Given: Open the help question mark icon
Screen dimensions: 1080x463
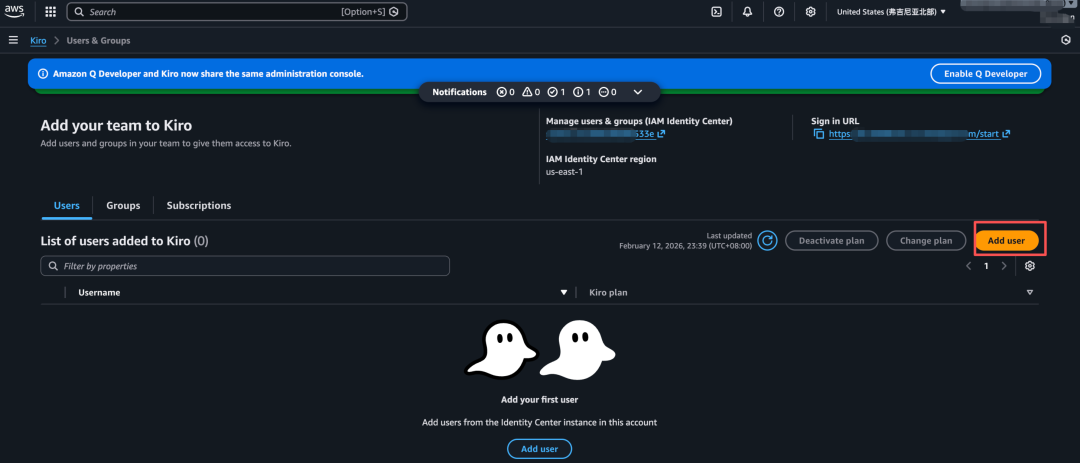Looking at the screenshot, I should click(x=779, y=12).
